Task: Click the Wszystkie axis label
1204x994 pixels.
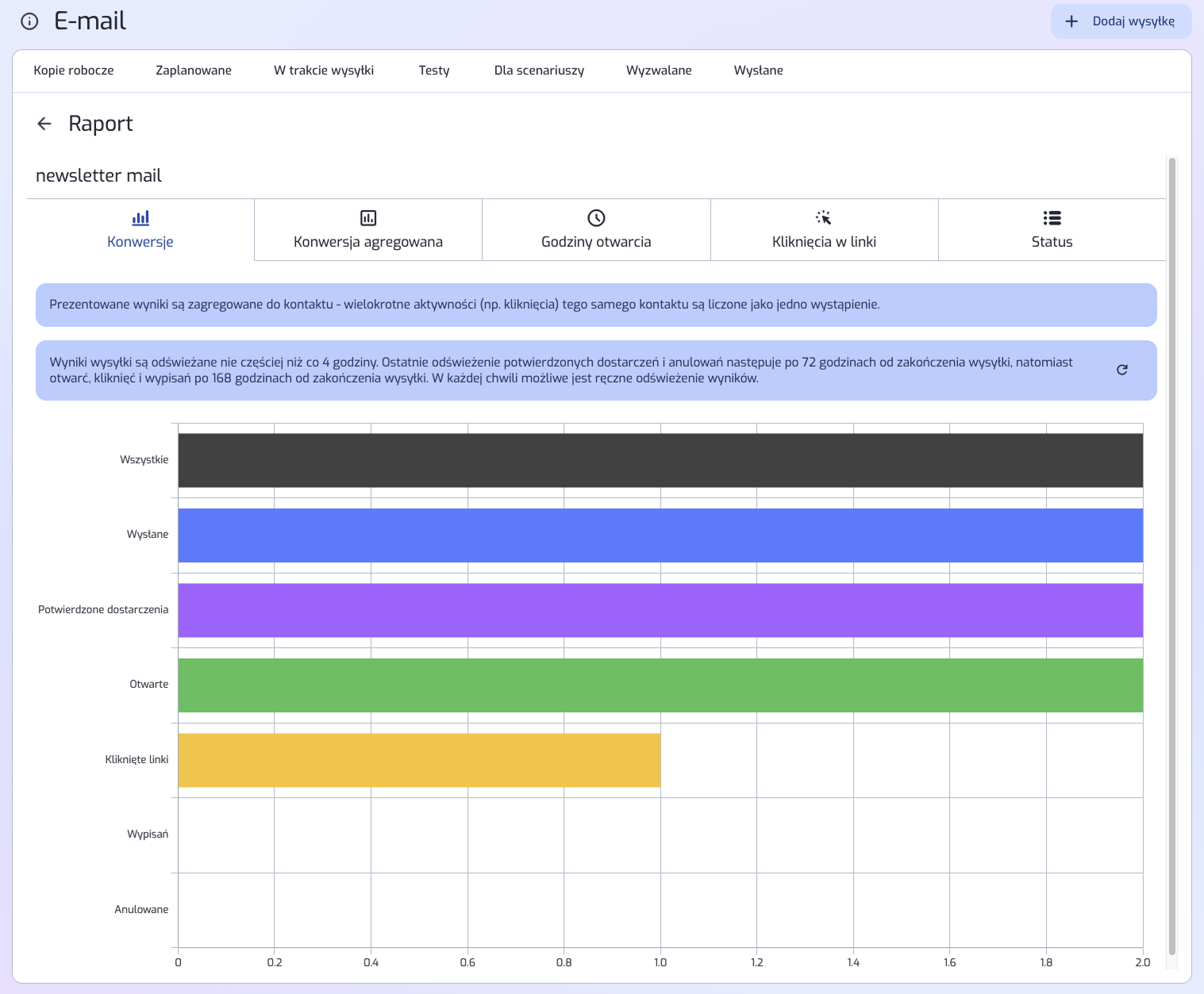Action: [x=144, y=459]
